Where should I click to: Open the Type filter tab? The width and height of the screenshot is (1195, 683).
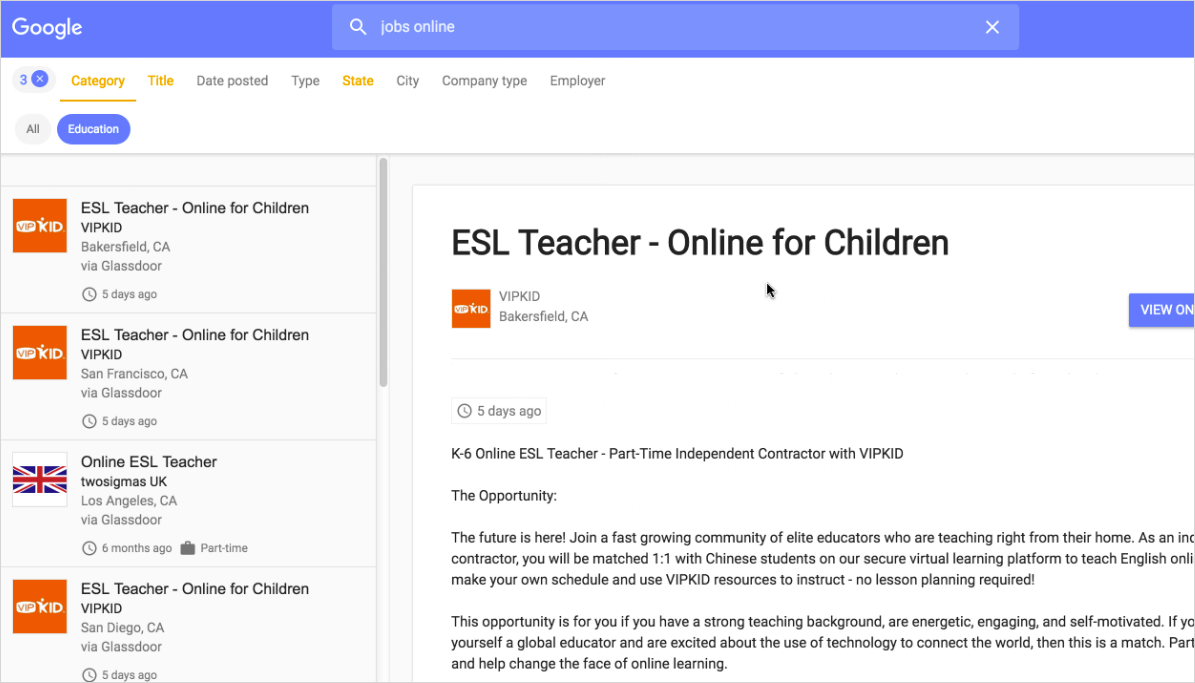click(x=305, y=81)
